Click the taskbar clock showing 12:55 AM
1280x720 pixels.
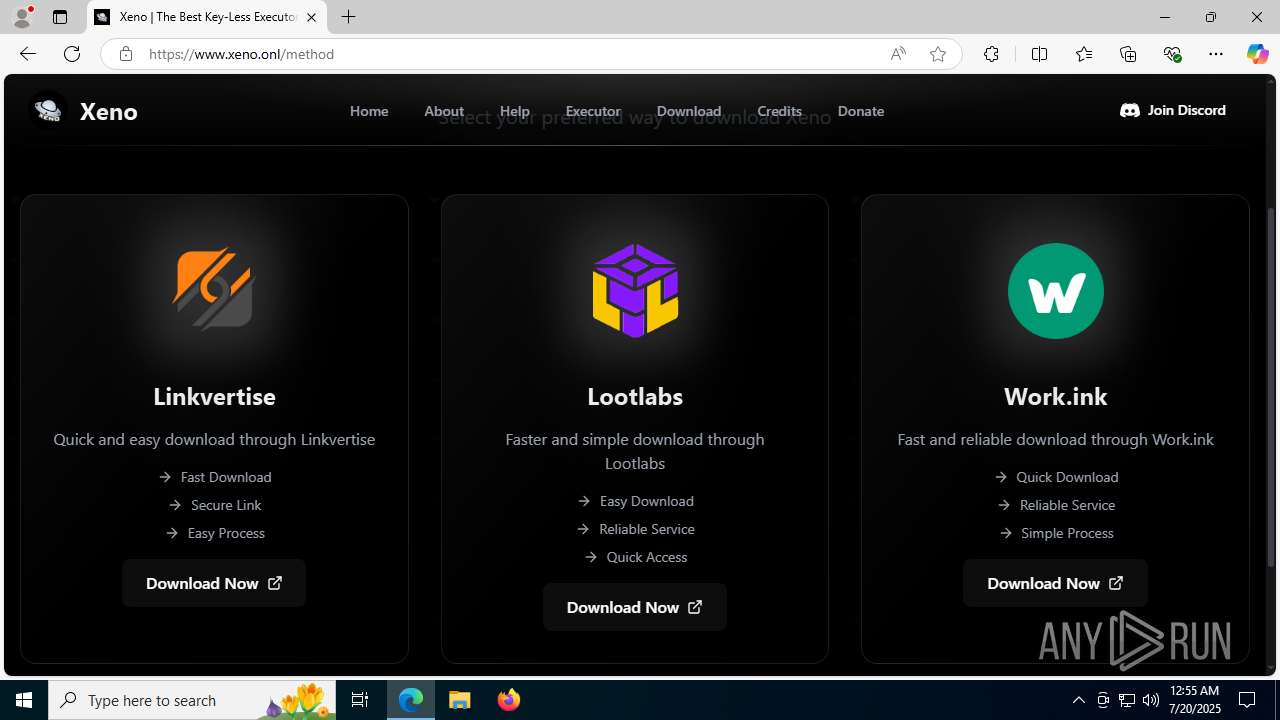click(x=1194, y=700)
